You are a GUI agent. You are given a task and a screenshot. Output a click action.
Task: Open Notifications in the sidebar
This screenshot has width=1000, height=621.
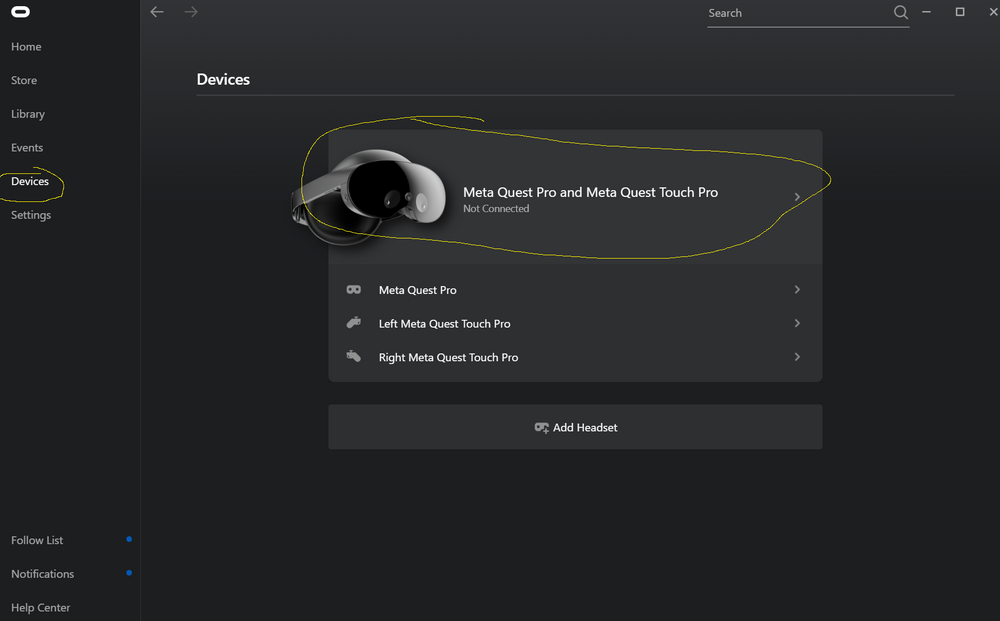pyautogui.click(x=42, y=574)
